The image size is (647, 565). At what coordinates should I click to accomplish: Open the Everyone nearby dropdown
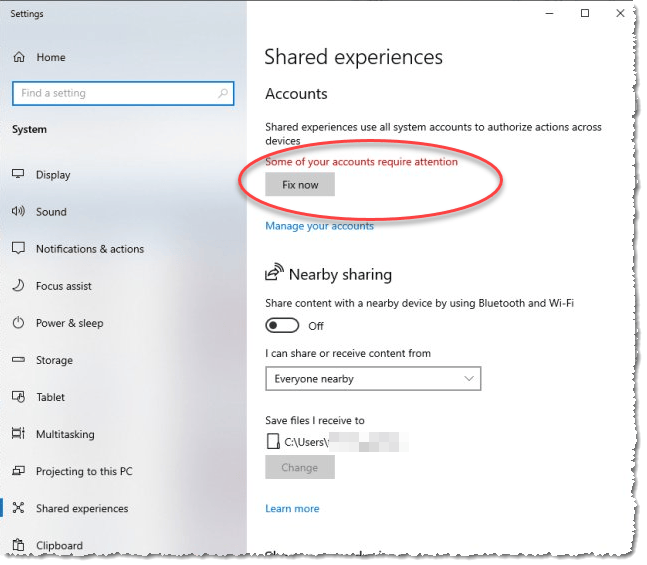[373, 379]
